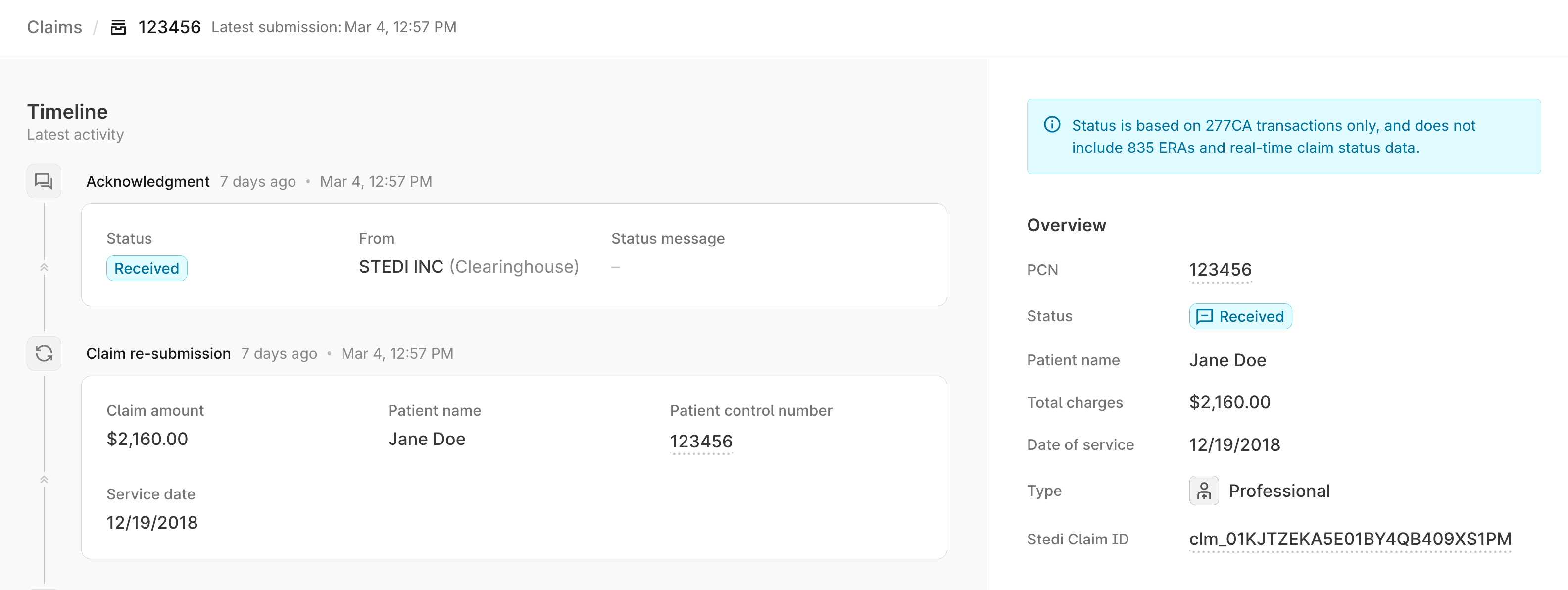Click the Received status badge in Overview
The image size is (1568, 590).
point(1240,317)
